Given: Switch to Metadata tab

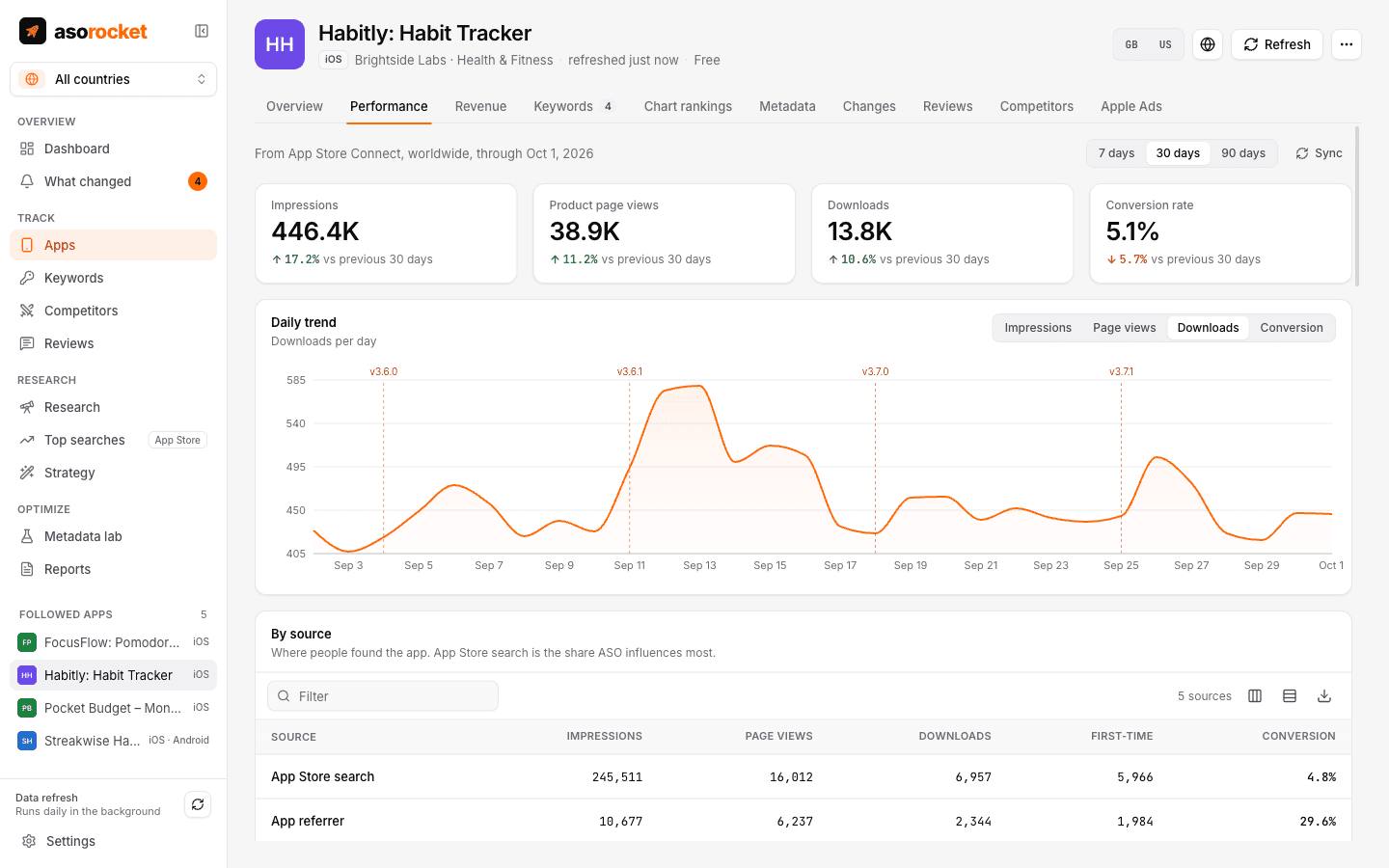Looking at the screenshot, I should tap(787, 106).
